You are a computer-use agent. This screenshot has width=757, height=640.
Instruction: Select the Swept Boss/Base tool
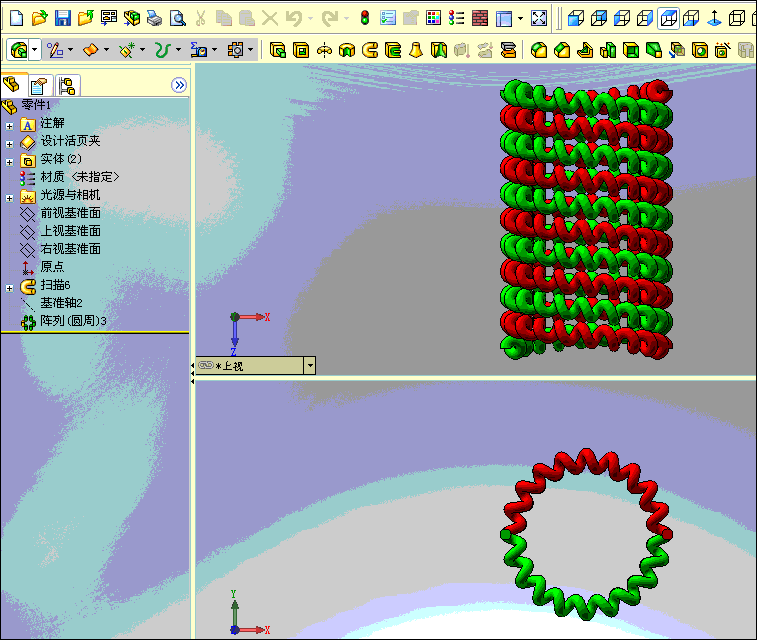(370, 50)
